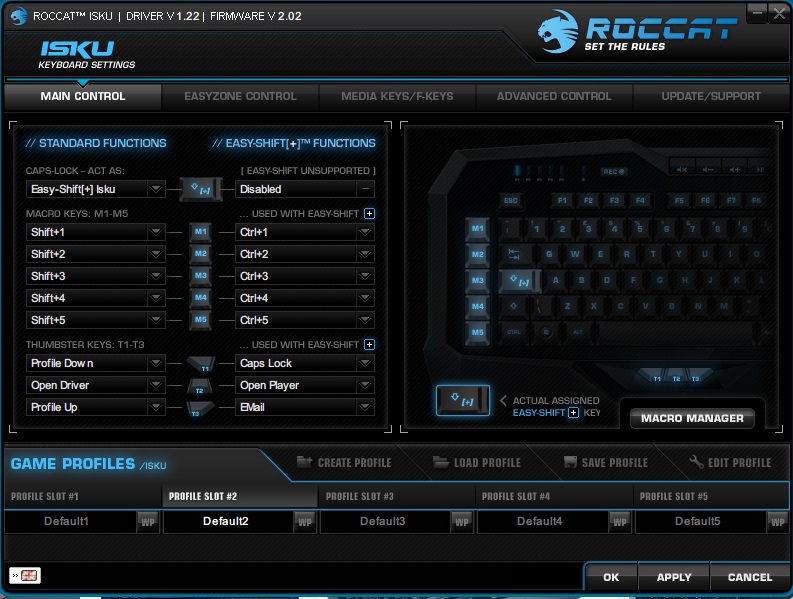Select the Default3 profile name
This screenshot has height=599, width=793.
pyautogui.click(x=383, y=521)
